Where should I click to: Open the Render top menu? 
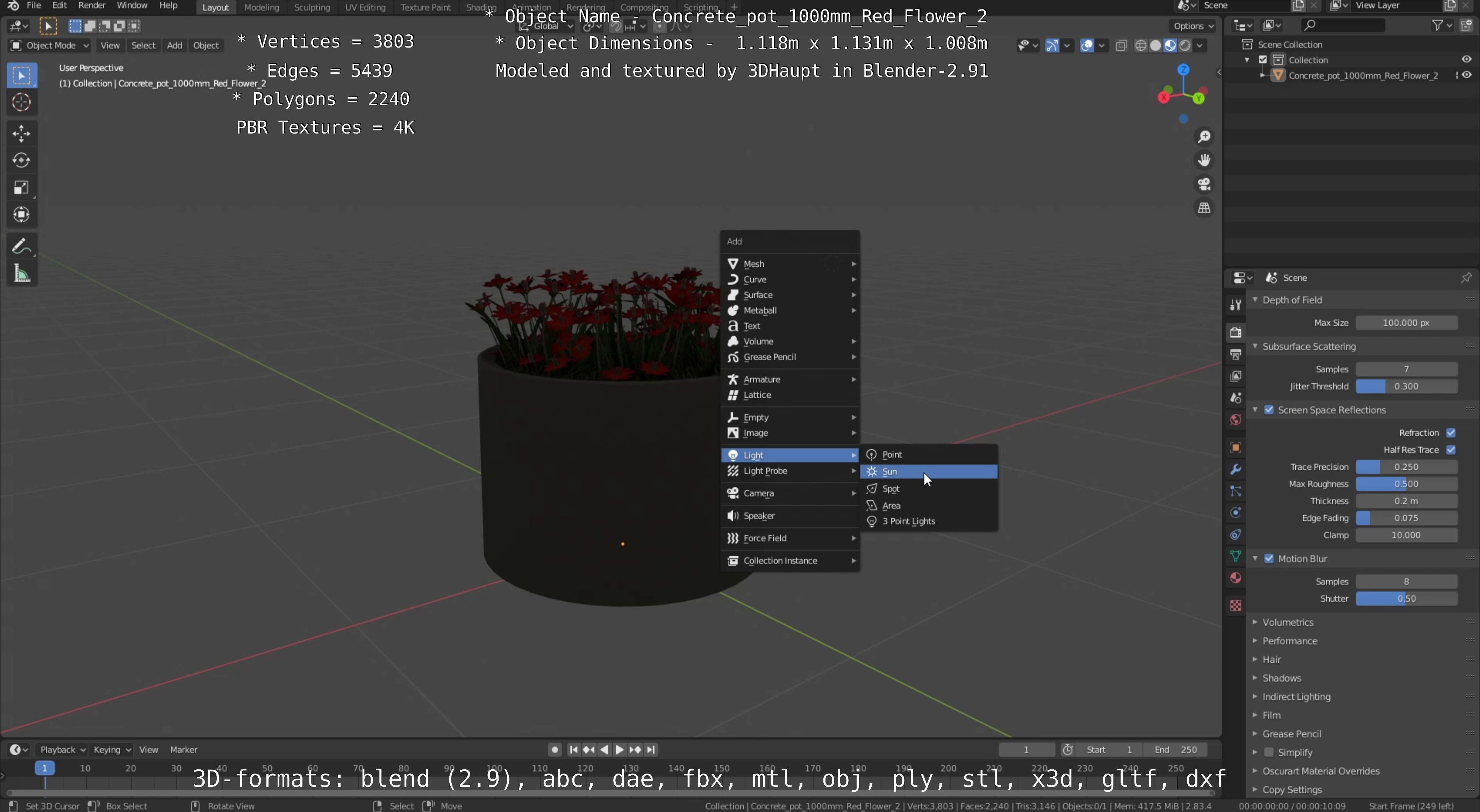92,6
